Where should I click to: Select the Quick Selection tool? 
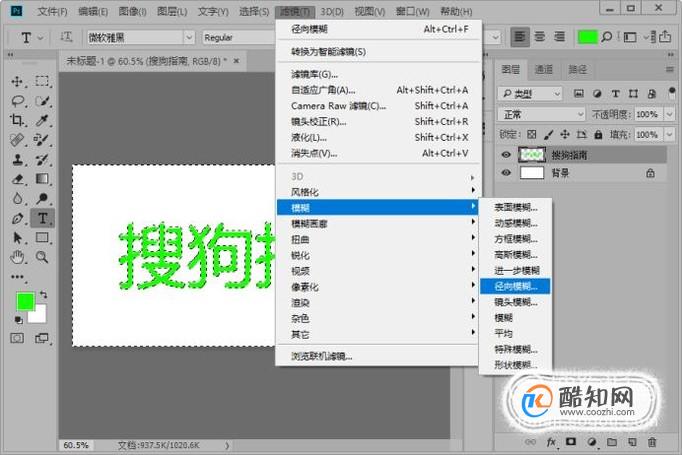click(x=42, y=101)
